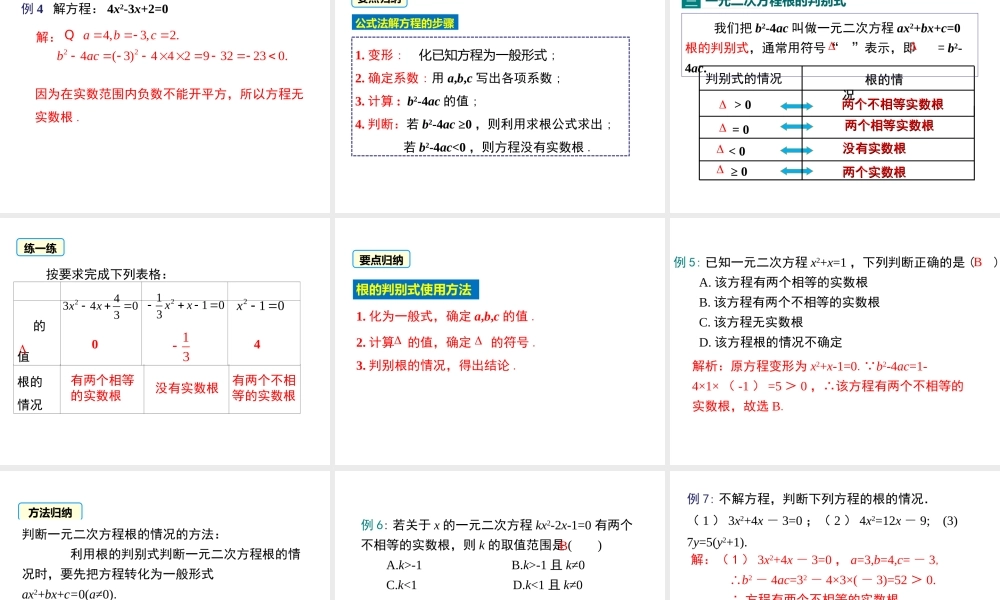This screenshot has width=1000, height=600.
Task: Open the 例5 multiple-choice slide
Action: click(835, 342)
